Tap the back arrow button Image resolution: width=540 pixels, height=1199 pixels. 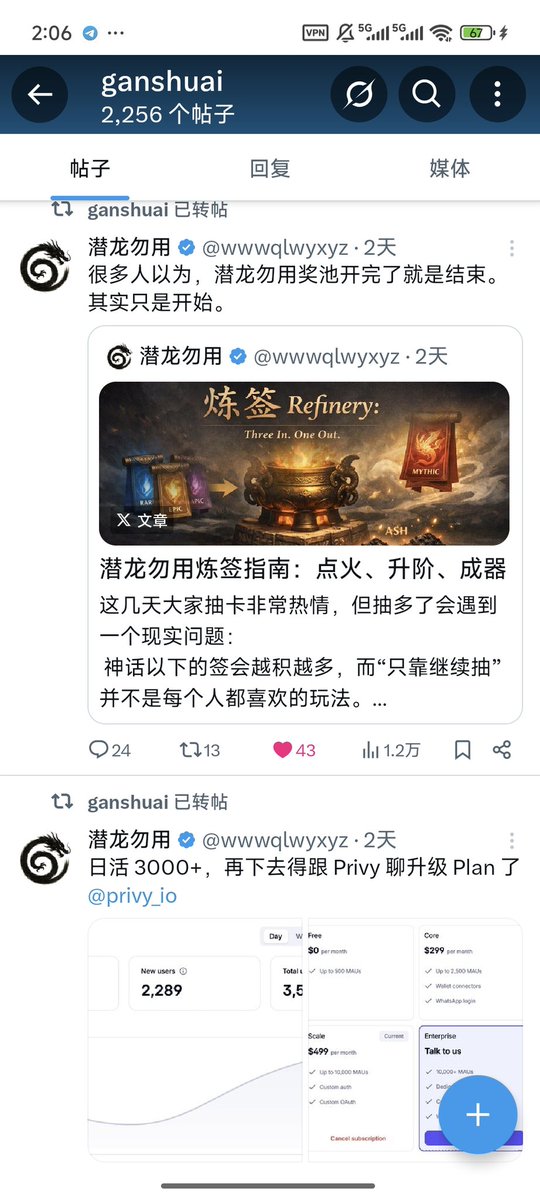pyautogui.click(x=40, y=95)
